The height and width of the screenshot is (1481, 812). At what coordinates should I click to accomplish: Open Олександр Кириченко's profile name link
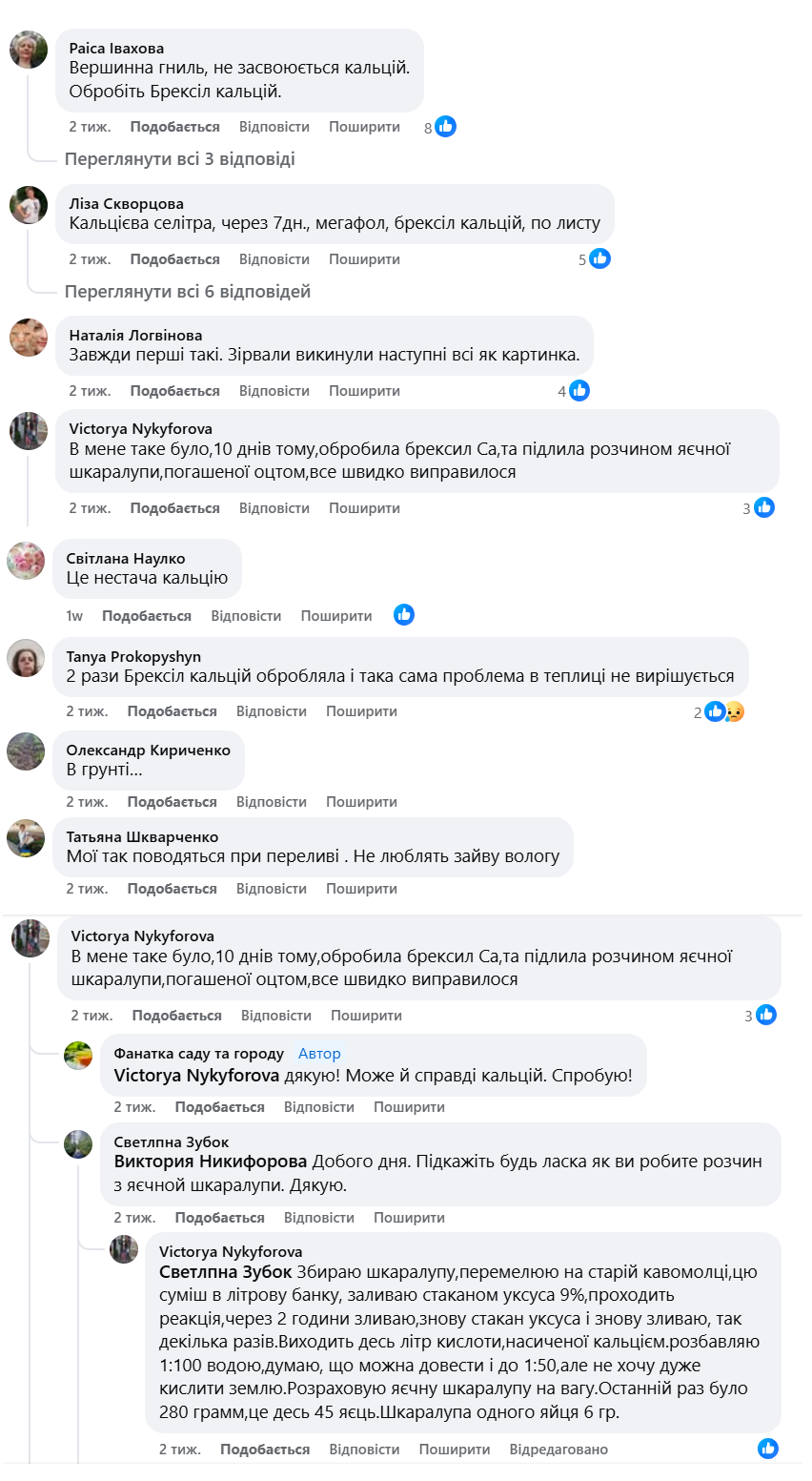[148, 751]
